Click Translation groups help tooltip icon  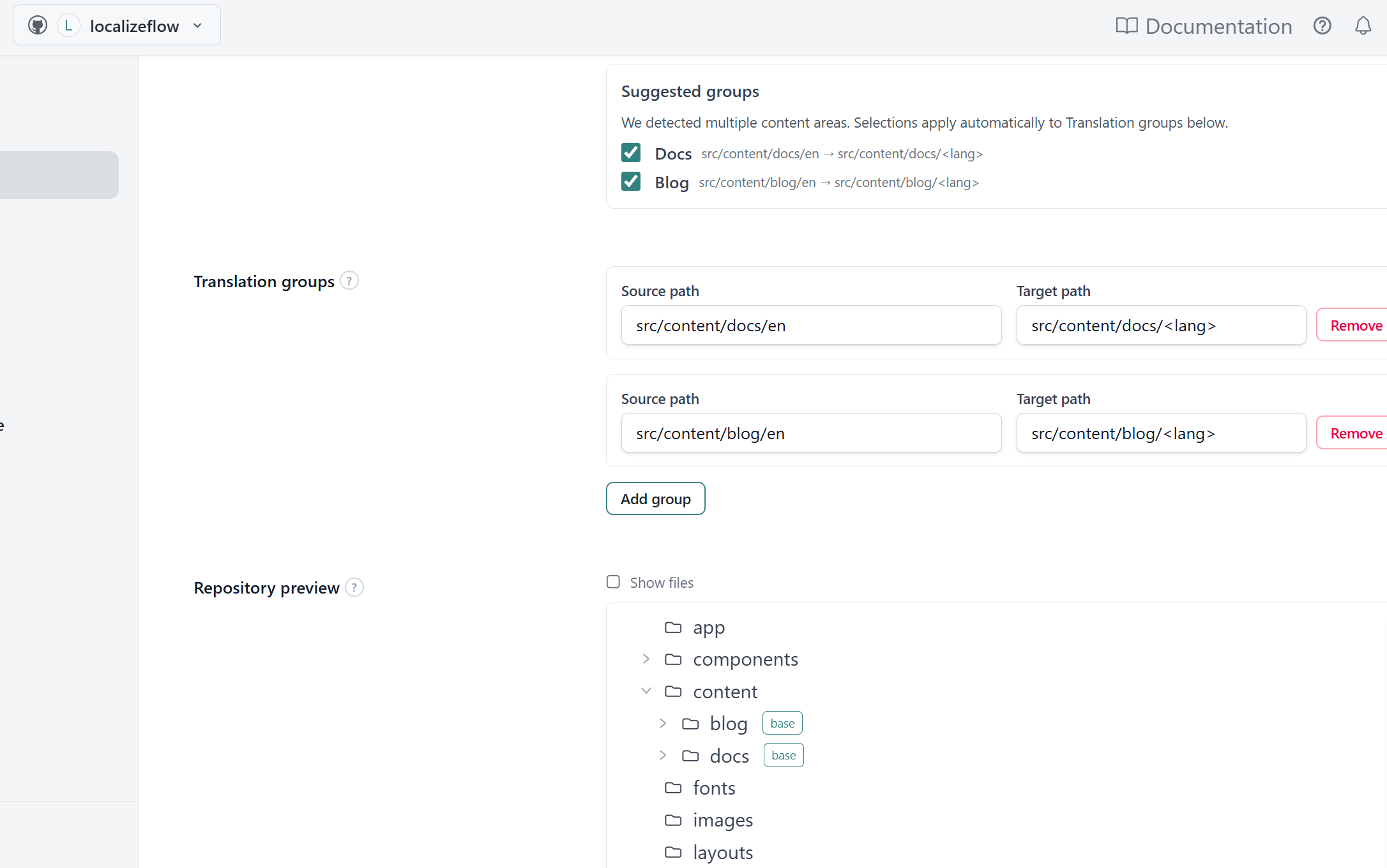click(349, 281)
